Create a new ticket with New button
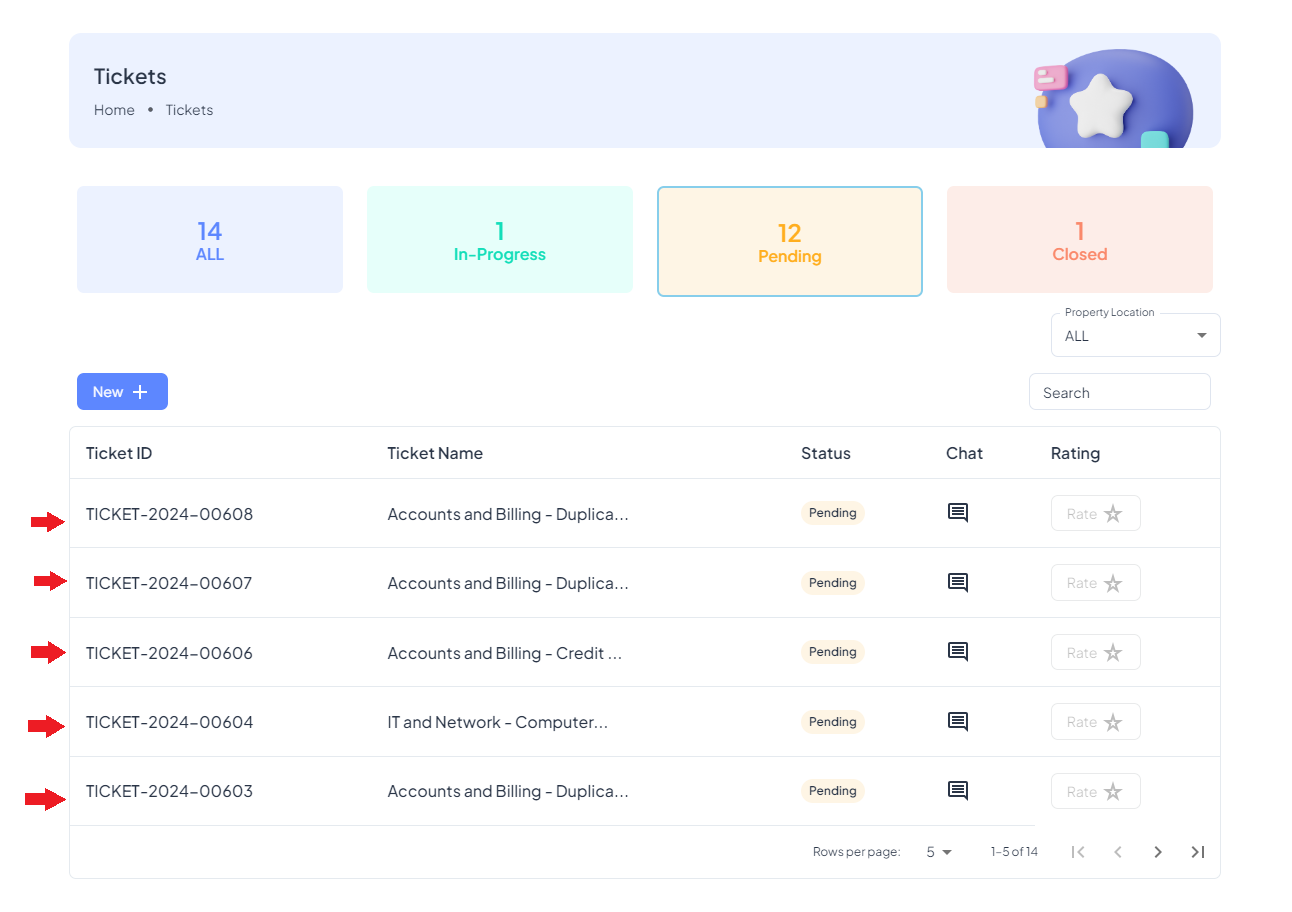The image size is (1292, 912). [122, 392]
